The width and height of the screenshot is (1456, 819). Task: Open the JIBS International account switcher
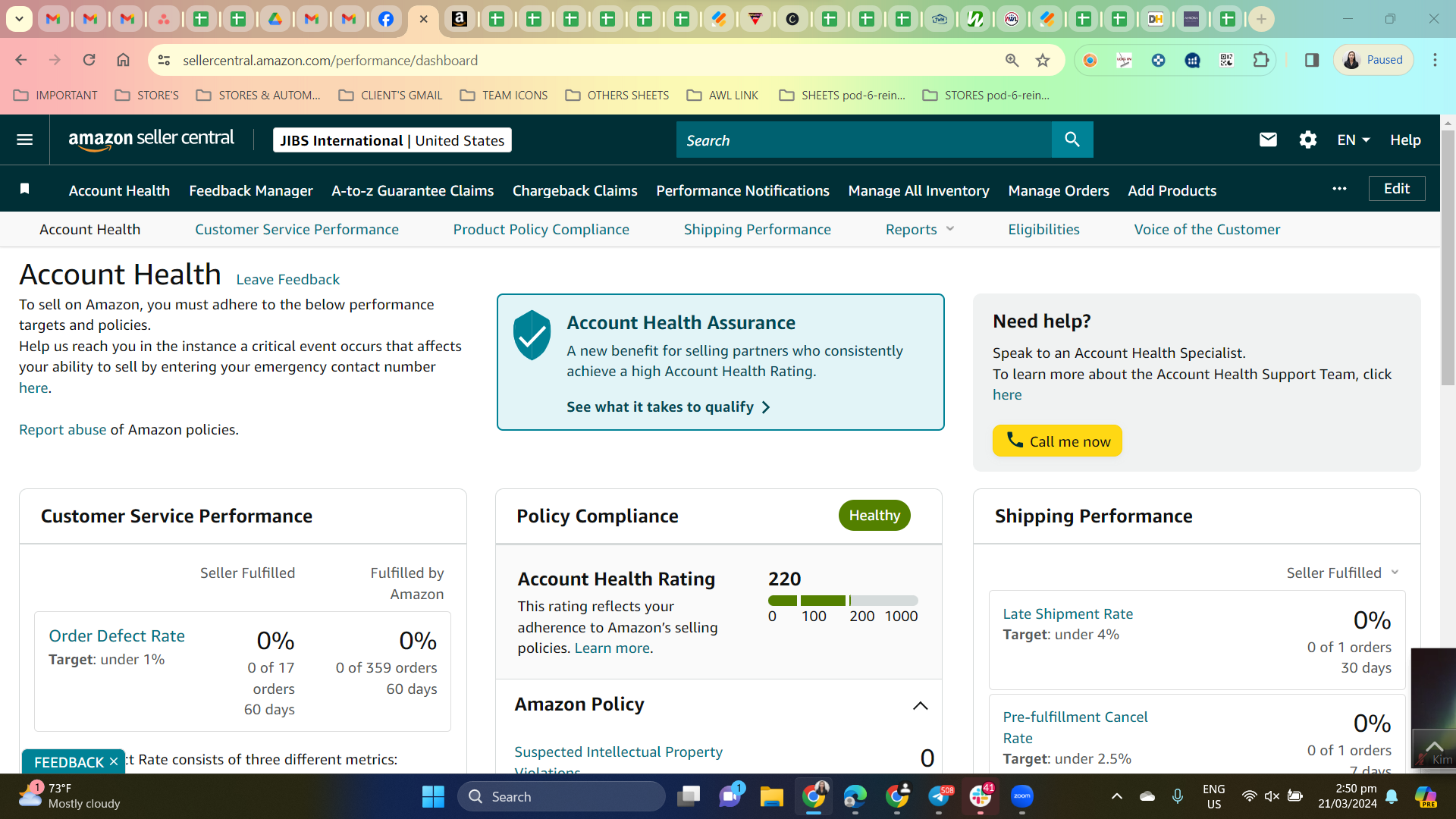(392, 140)
